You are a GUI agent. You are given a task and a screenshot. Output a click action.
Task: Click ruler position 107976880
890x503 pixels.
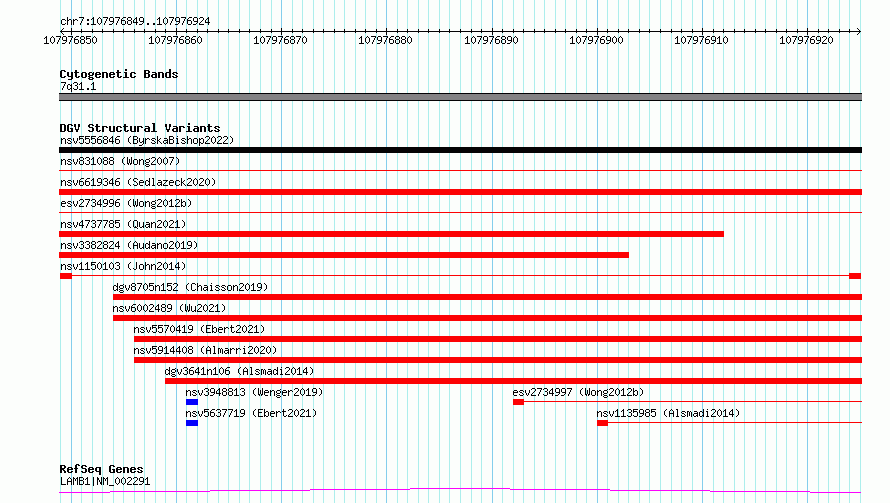tap(385, 40)
